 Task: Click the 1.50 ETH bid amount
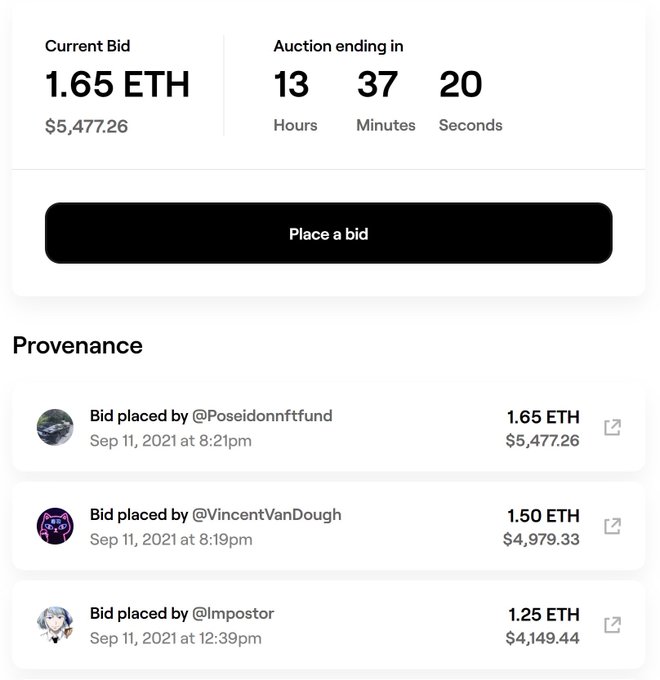point(543,516)
